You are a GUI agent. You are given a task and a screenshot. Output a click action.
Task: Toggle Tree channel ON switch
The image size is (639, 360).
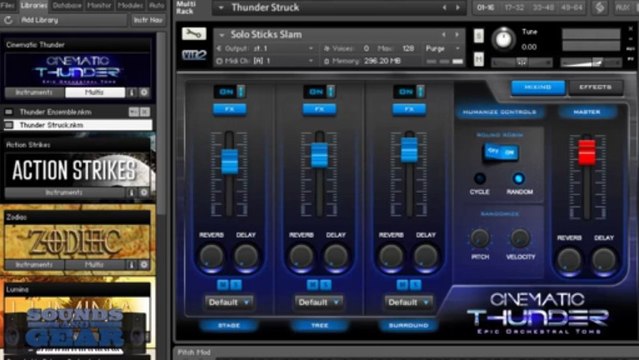(320, 92)
